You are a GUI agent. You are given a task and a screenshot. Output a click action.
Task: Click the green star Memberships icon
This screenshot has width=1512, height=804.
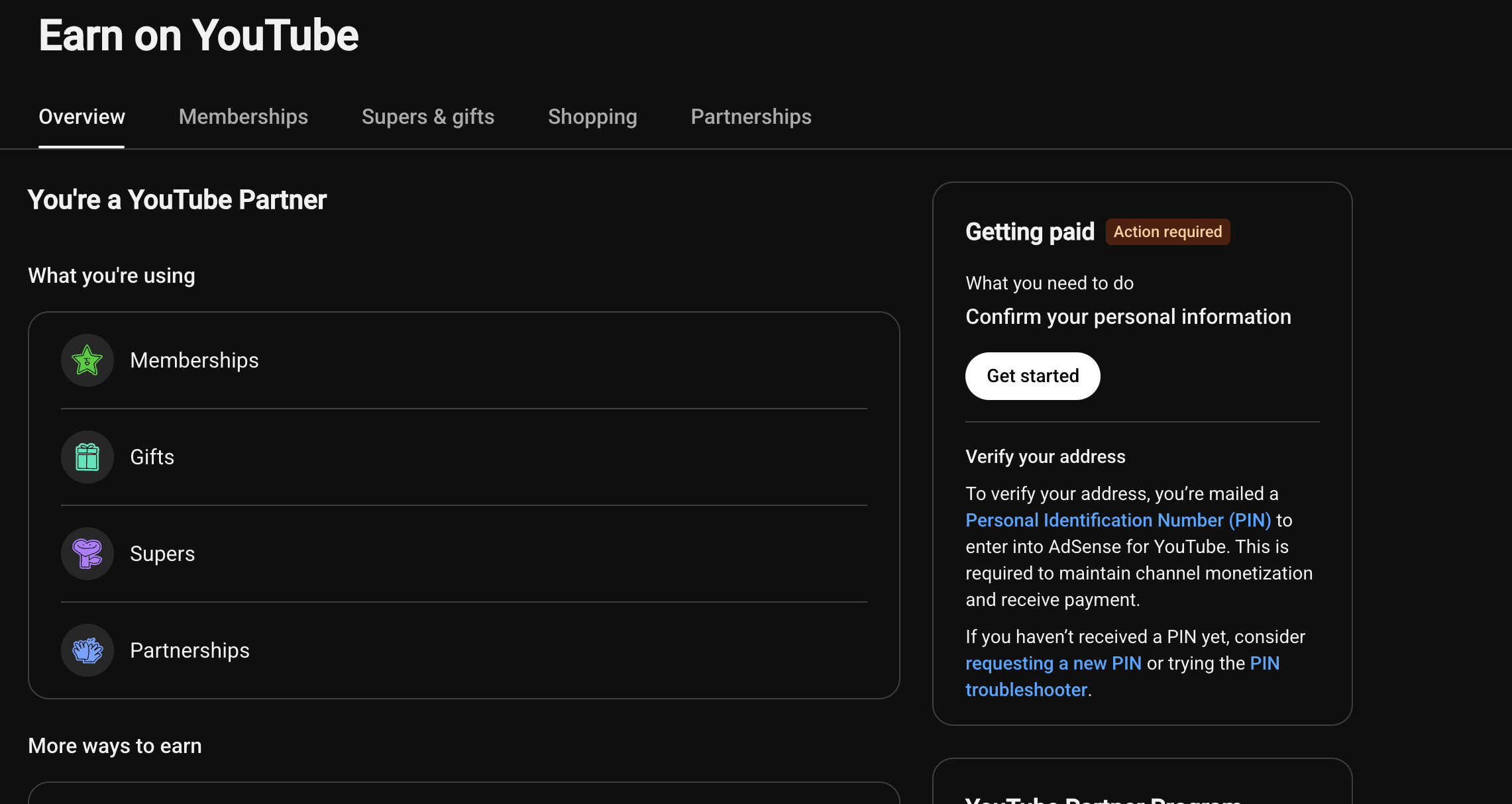(87, 360)
